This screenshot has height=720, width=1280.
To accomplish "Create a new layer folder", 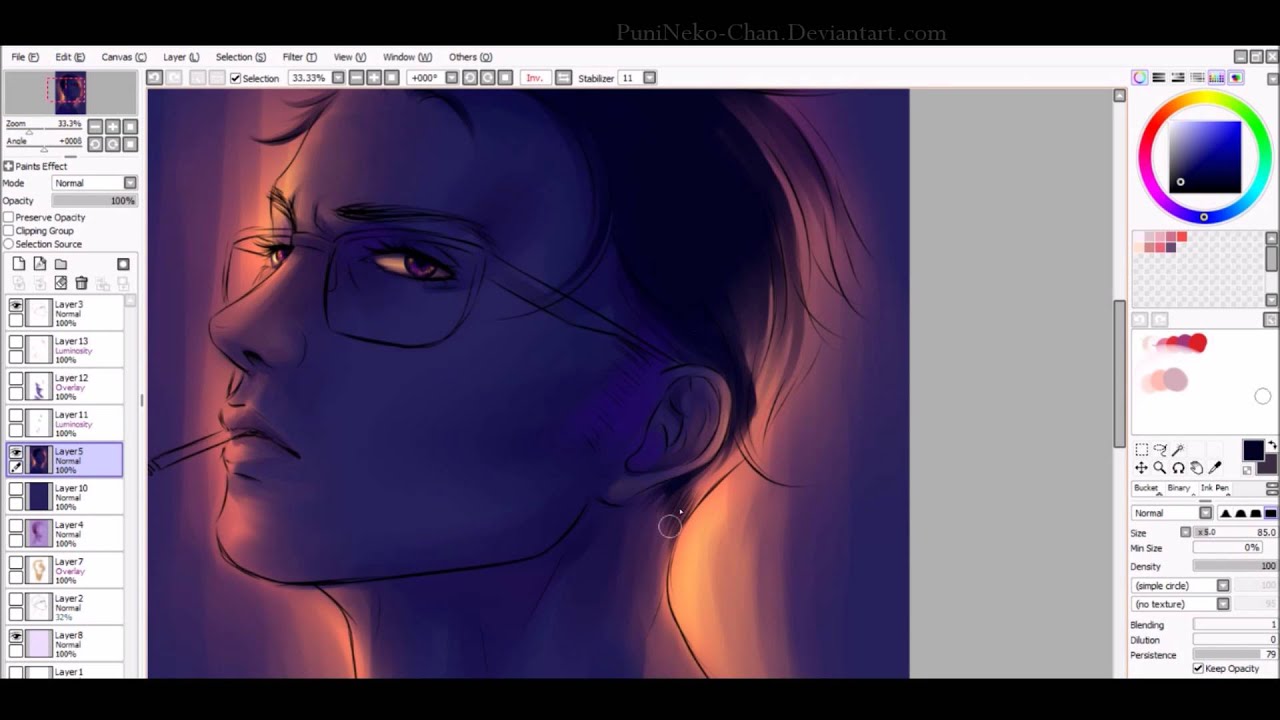I will point(61,264).
